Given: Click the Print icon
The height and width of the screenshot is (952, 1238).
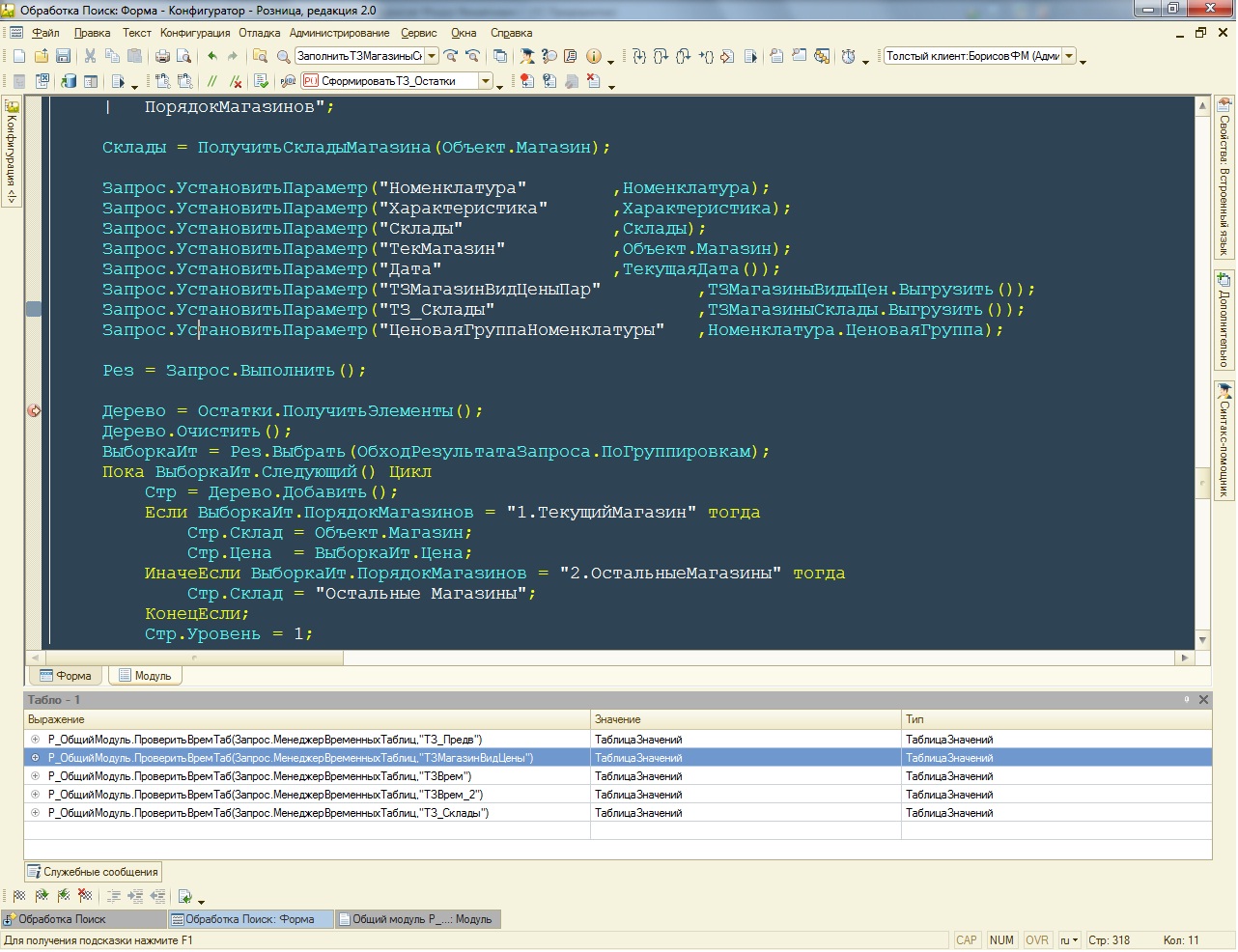Looking at the screenshot, I should [x=164, y=56].
